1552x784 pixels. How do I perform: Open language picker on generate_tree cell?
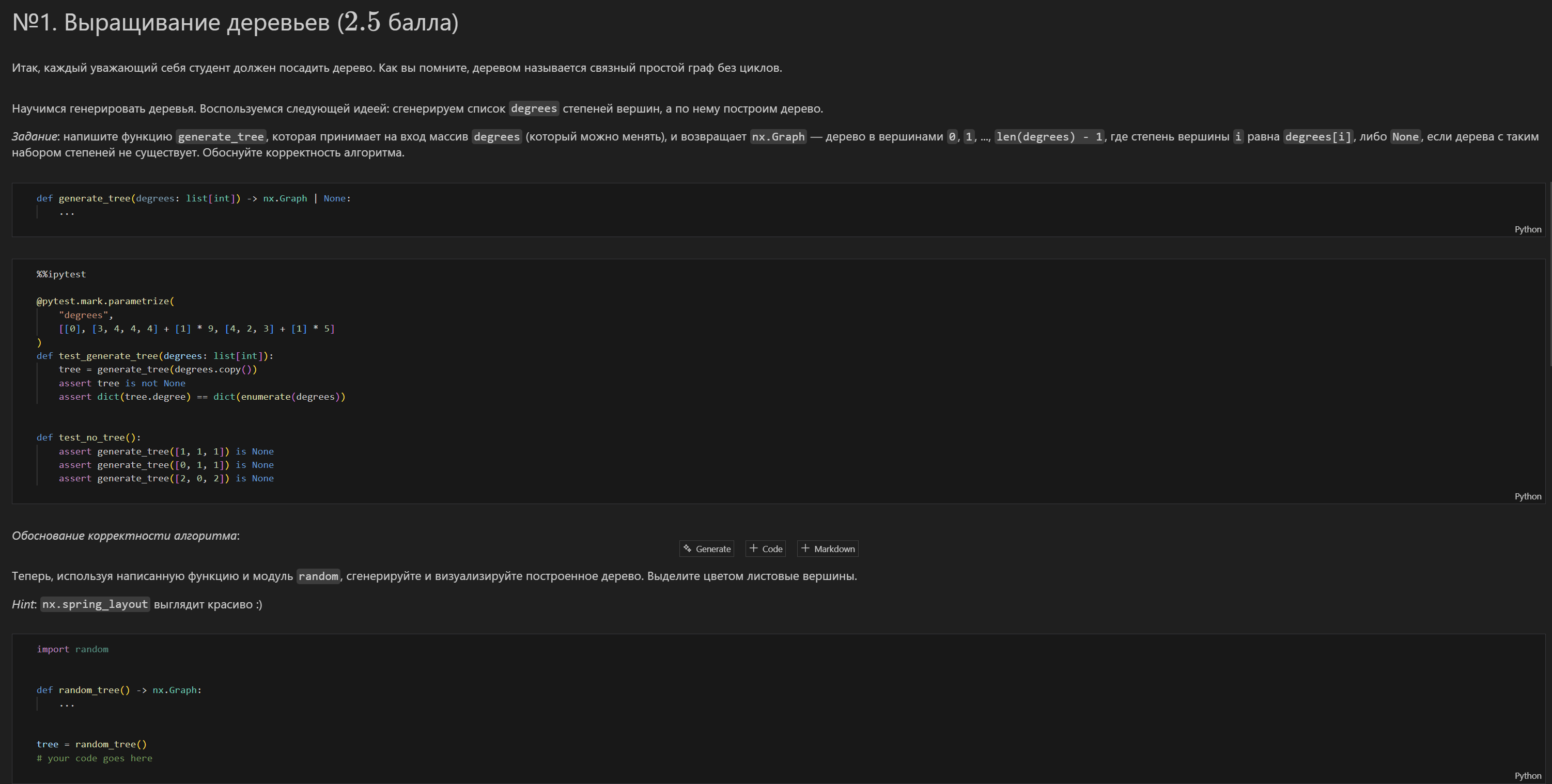tap(1527, 229)
